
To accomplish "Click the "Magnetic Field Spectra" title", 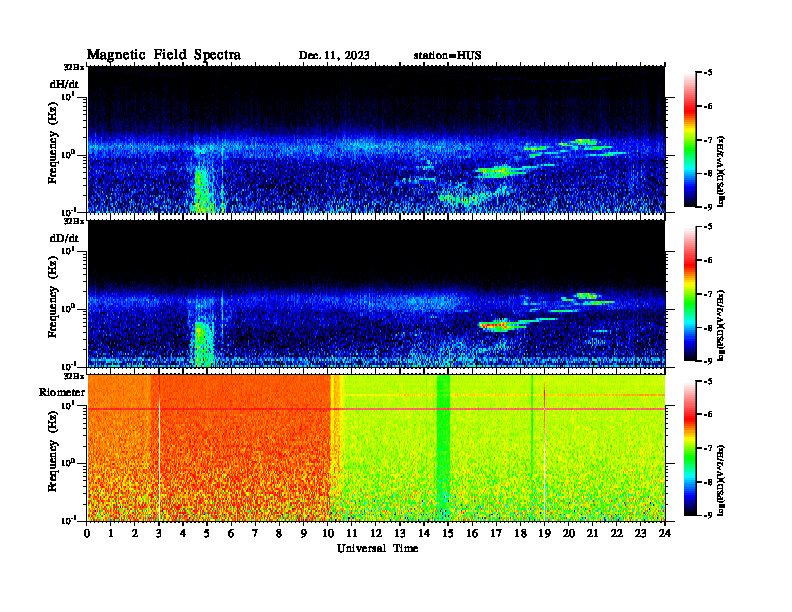I will tap(164, 55).
